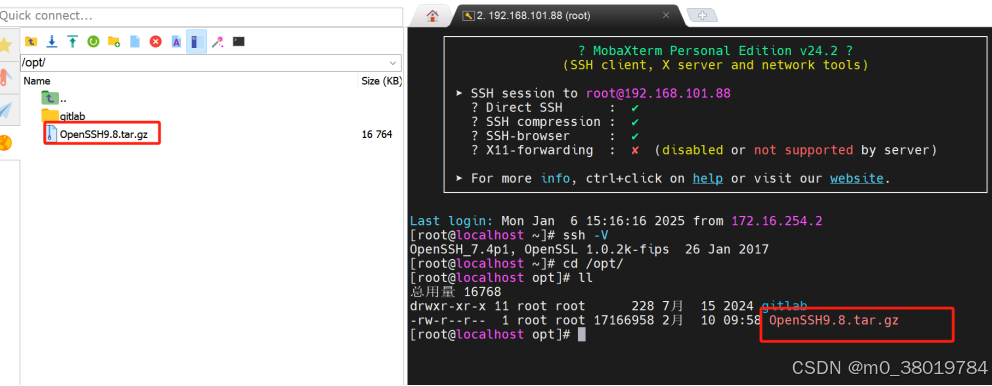Close the 192.168.101.88 session tab
The image size is (992, 386).
coord(666,16)
